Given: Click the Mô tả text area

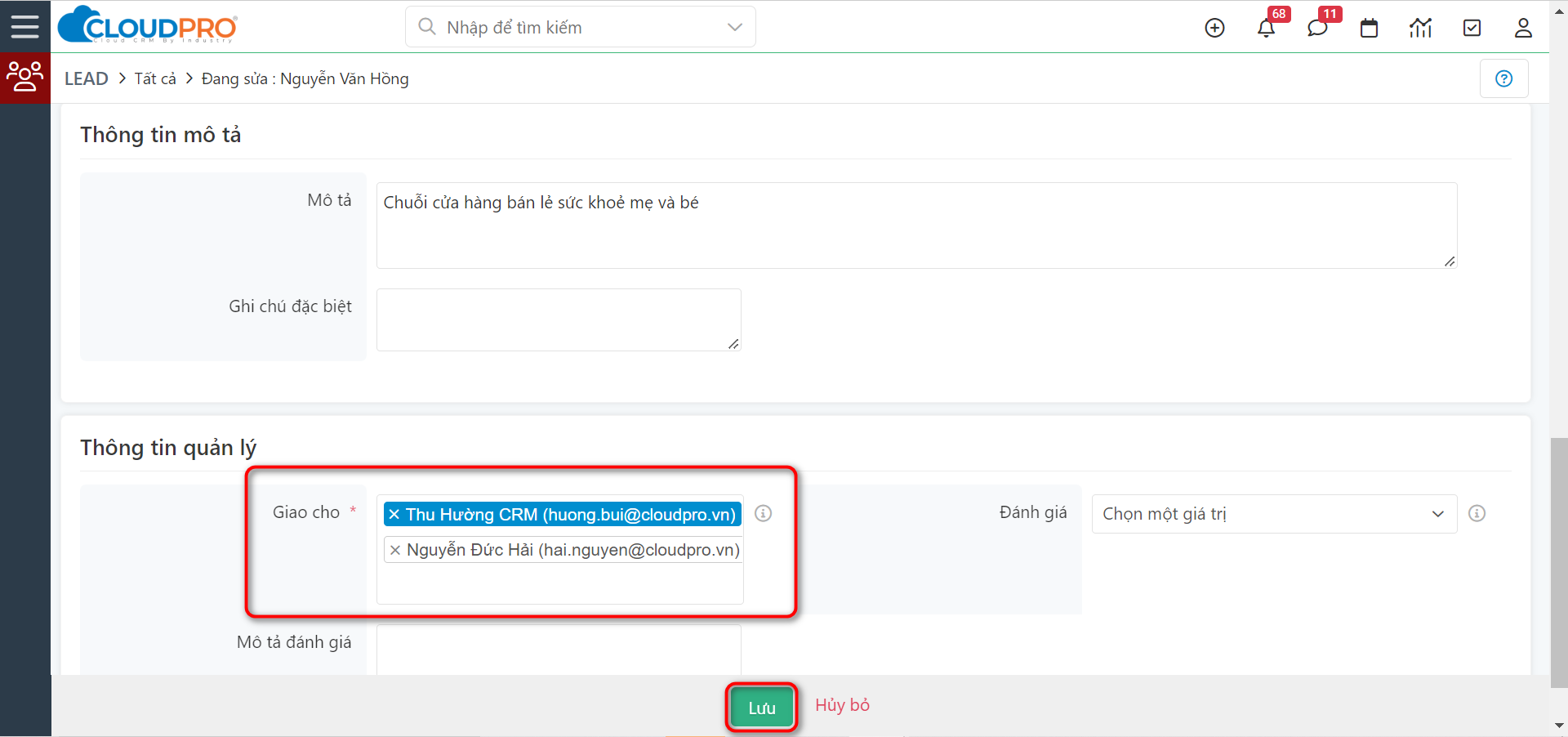Looking at the screenshot, I should point(916,226).
